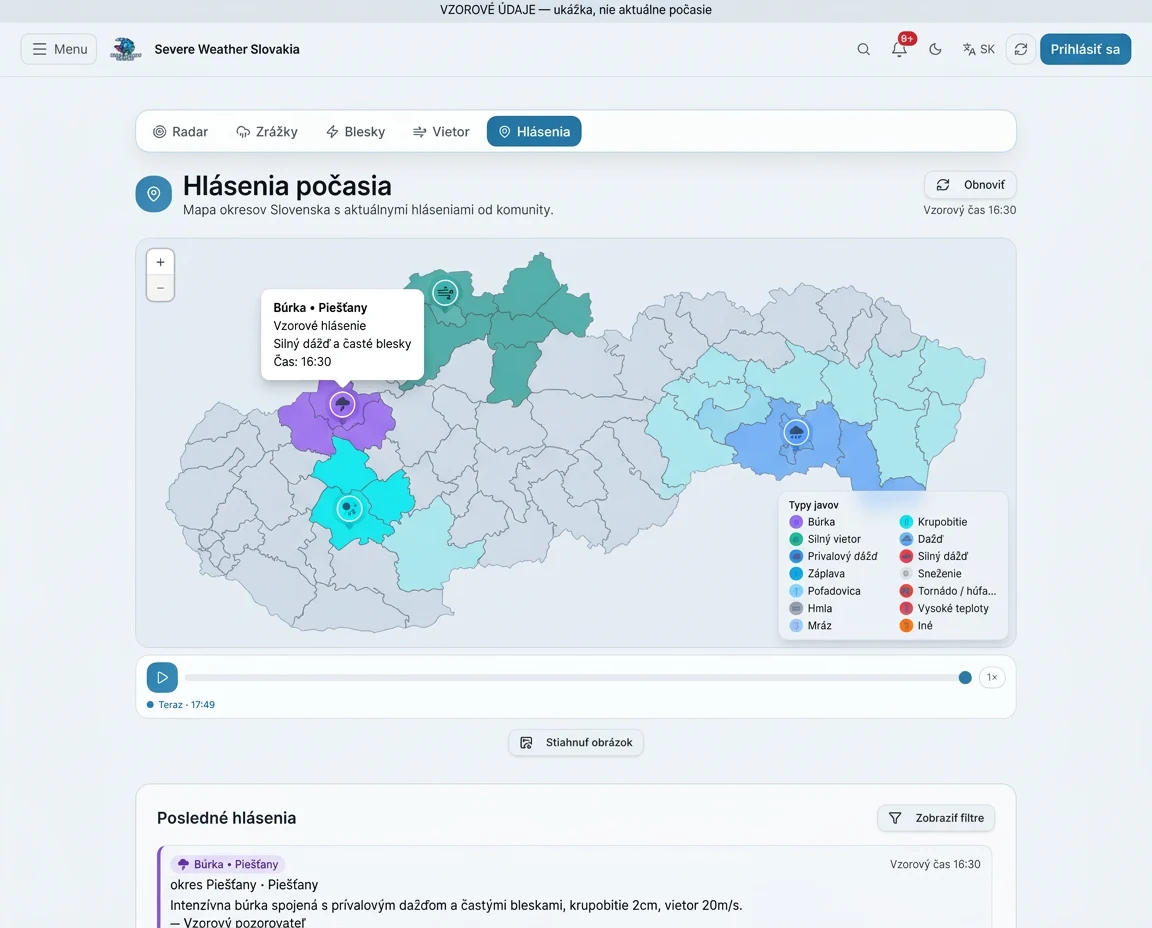Click the Hmla legend icon
Screen dimensions: 1152x928
(796, 608)
